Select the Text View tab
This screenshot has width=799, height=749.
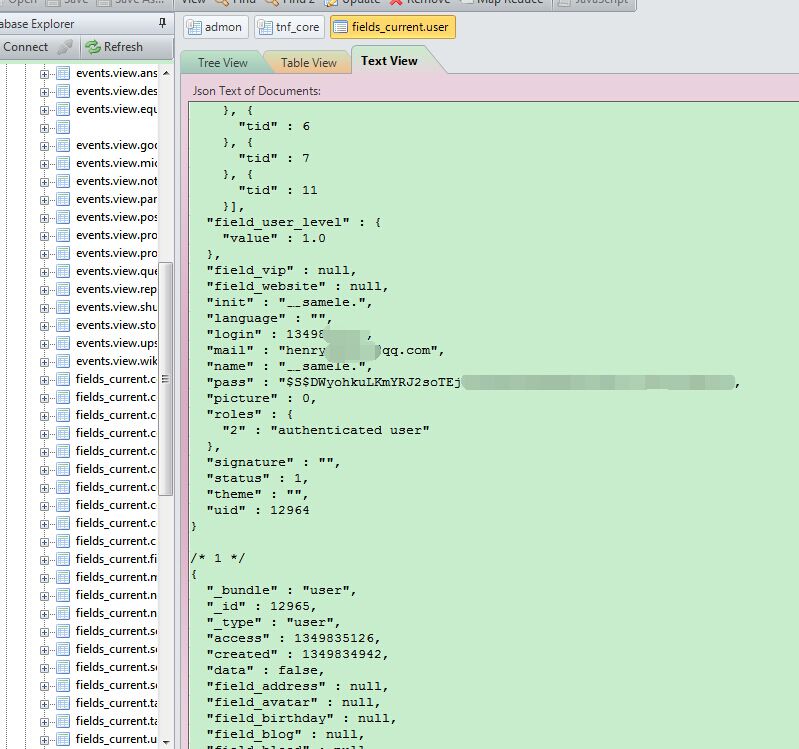coord(389,61)
